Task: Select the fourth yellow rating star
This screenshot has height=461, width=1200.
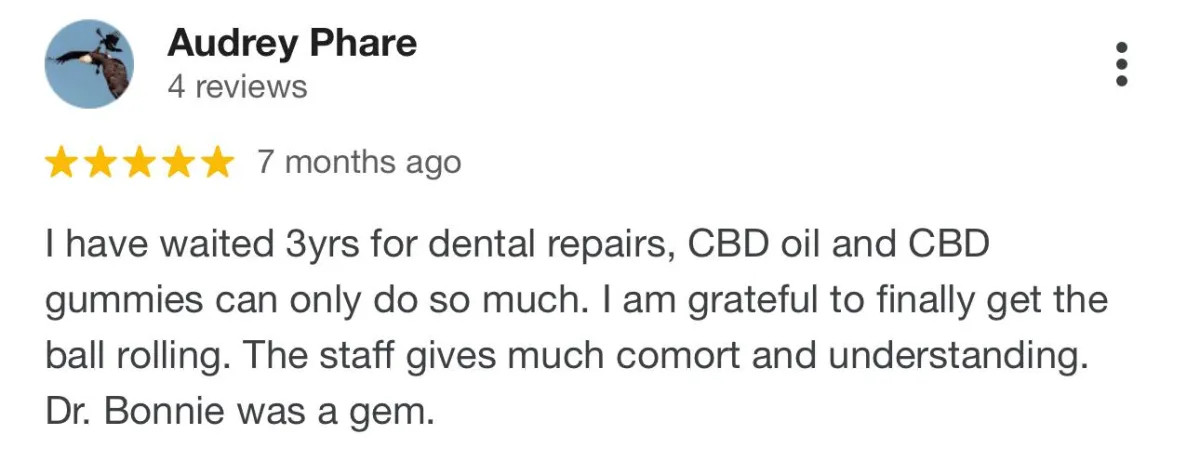Action: (176, 162)
